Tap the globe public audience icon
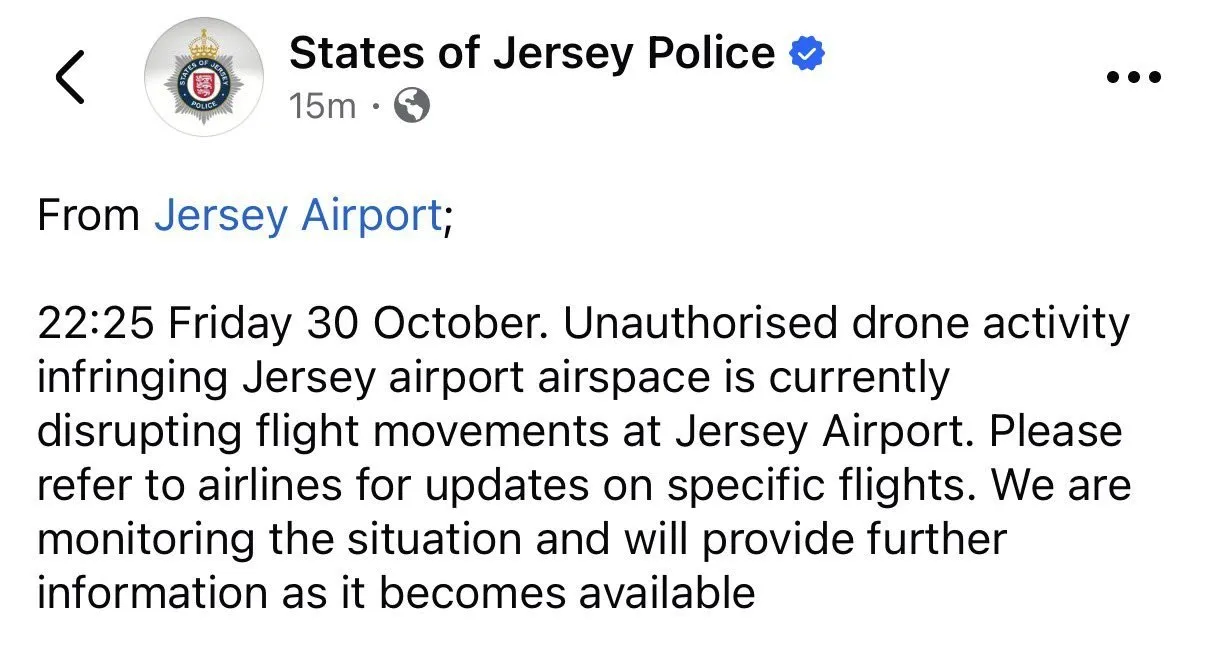The image size is (1206, 645). [x=412, y=105]
